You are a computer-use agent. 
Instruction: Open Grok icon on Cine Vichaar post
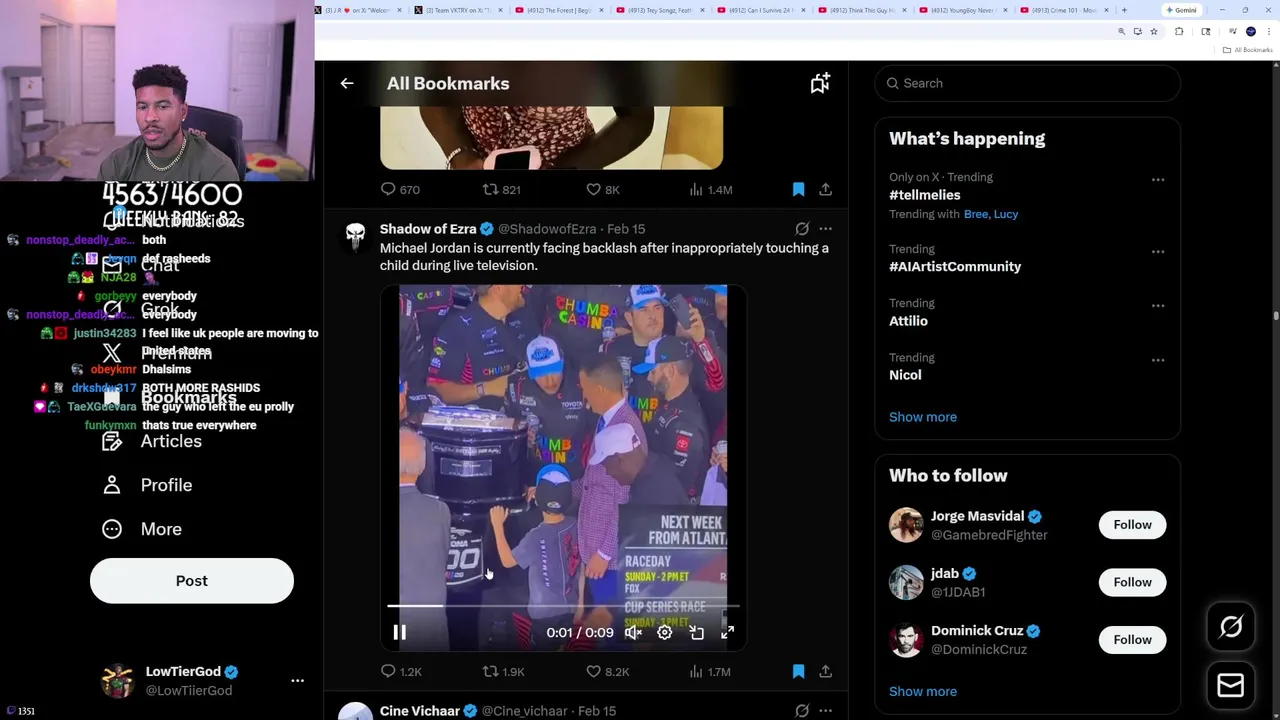(x=802, y=711)
